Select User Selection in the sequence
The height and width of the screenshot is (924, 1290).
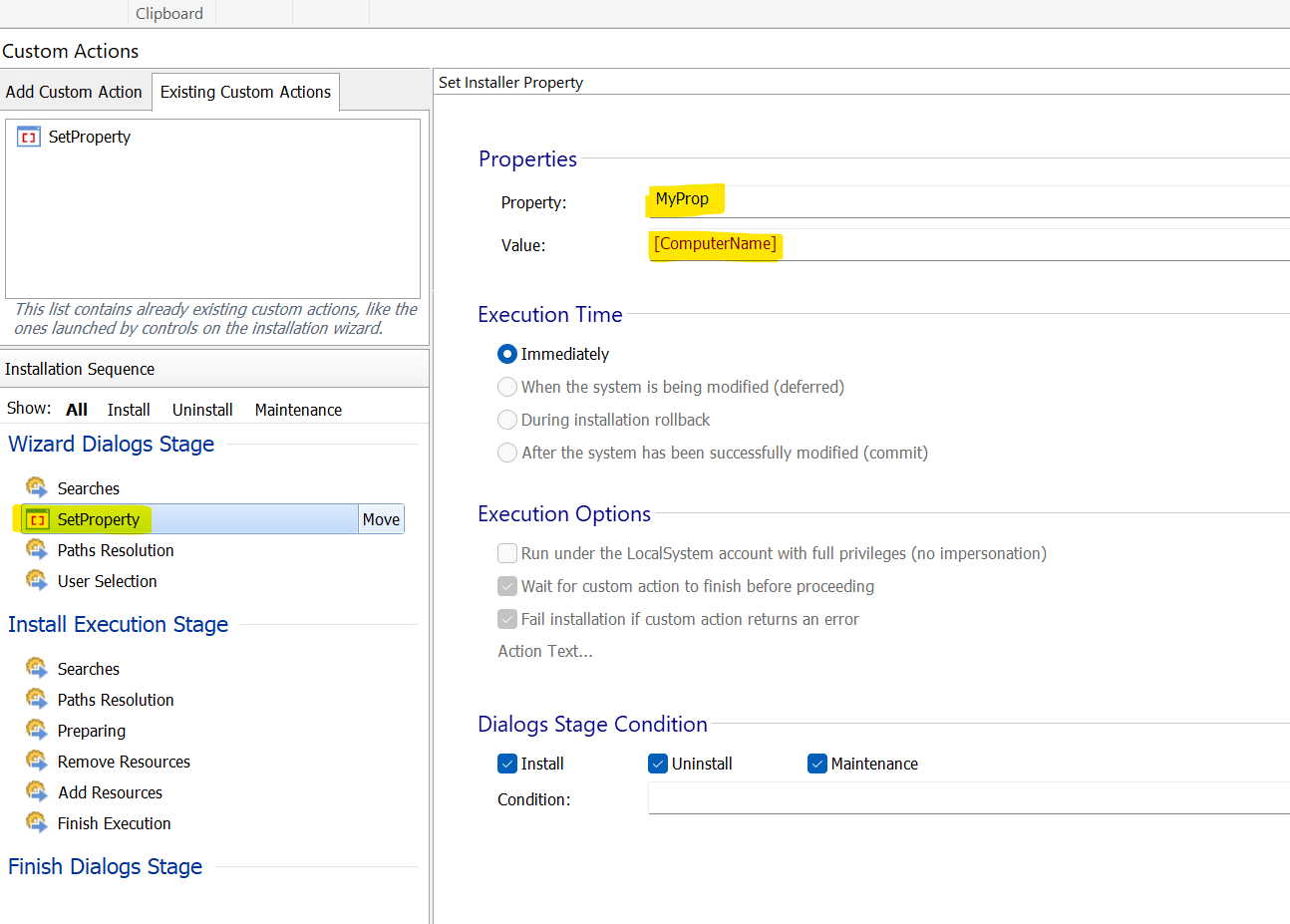tap(108, 581)
